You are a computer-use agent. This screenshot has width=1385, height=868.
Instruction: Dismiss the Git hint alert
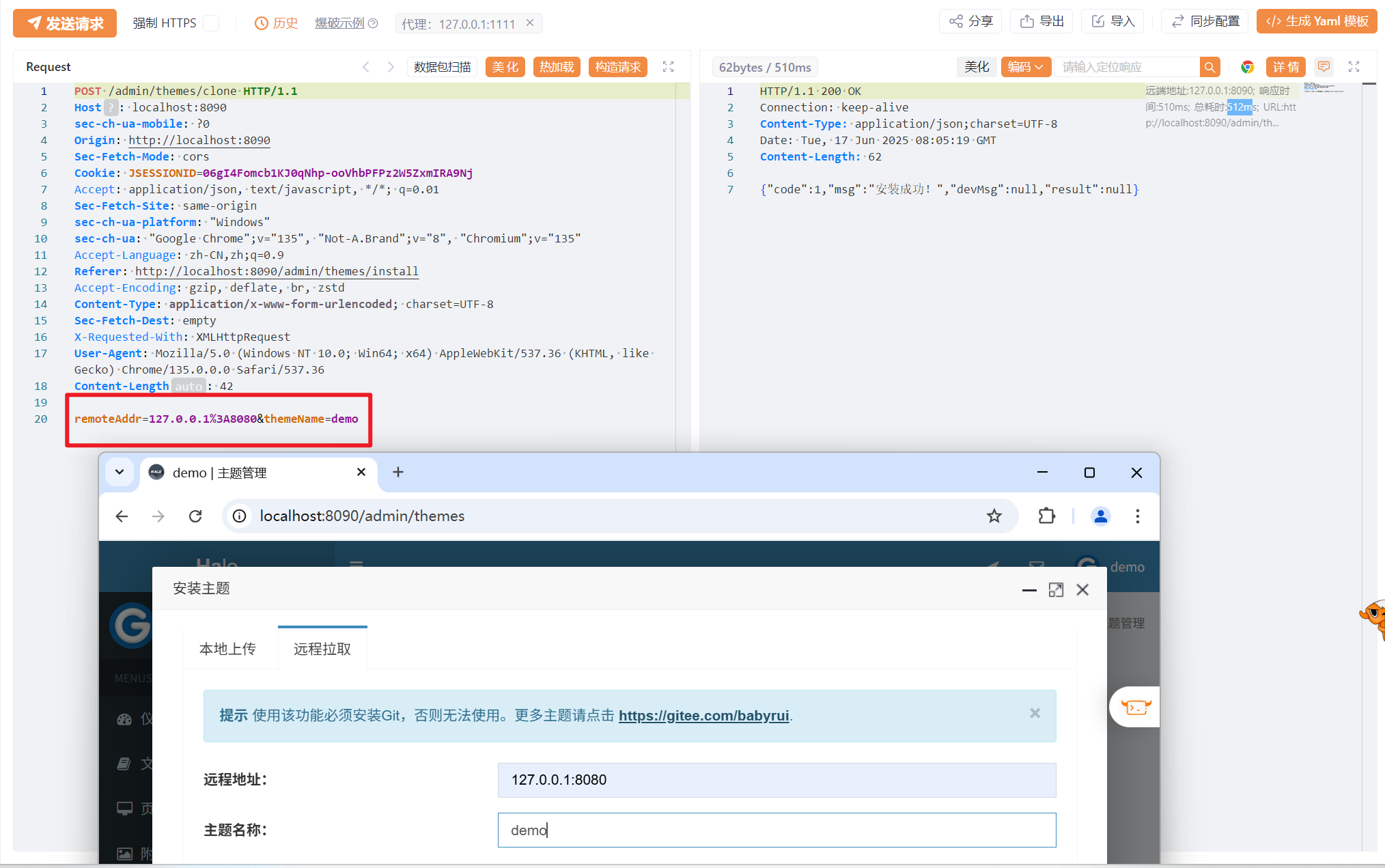click(1035, 713)
